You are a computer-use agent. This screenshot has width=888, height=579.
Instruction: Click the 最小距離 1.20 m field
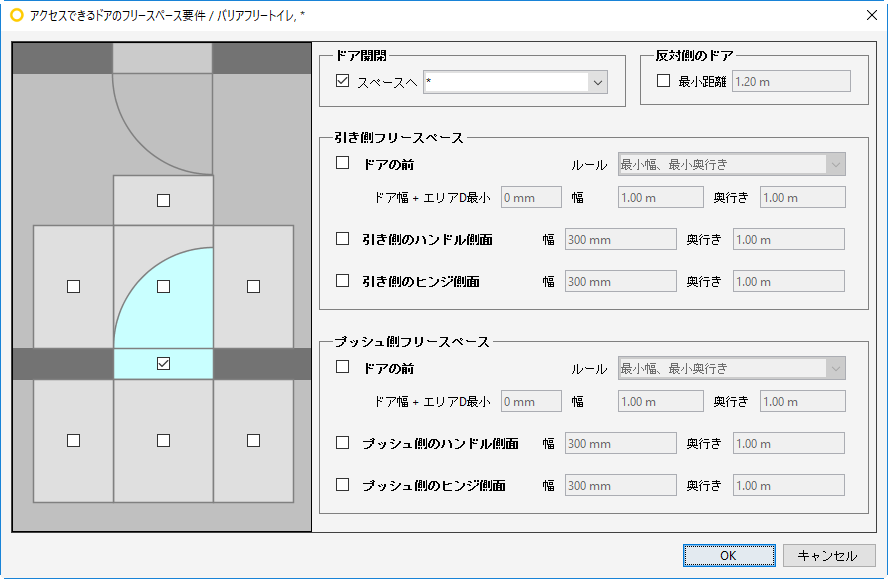tap(791, 82)
